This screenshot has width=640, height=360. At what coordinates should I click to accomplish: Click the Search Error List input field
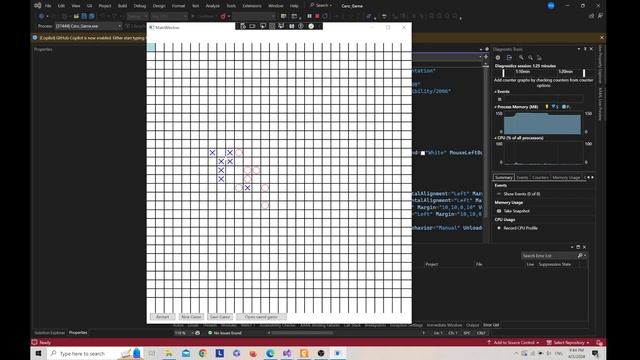[x=549, y=256]
